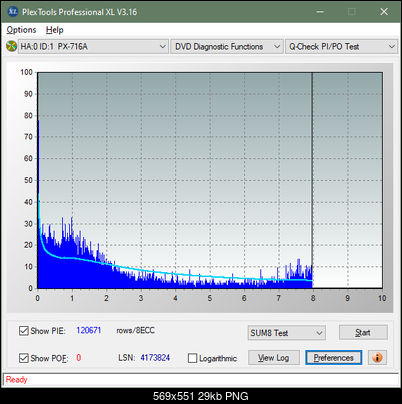Enable the Logarithmic checkbox
This screenshot has height=404, width=402.
point(193,358)
